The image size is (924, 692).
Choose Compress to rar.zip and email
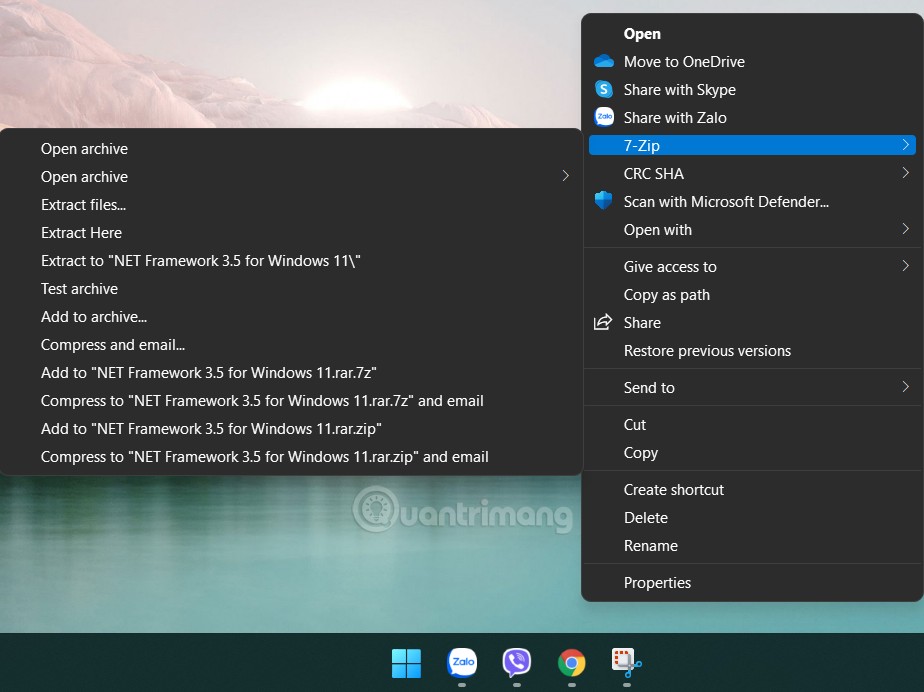(x=292, y=456)
